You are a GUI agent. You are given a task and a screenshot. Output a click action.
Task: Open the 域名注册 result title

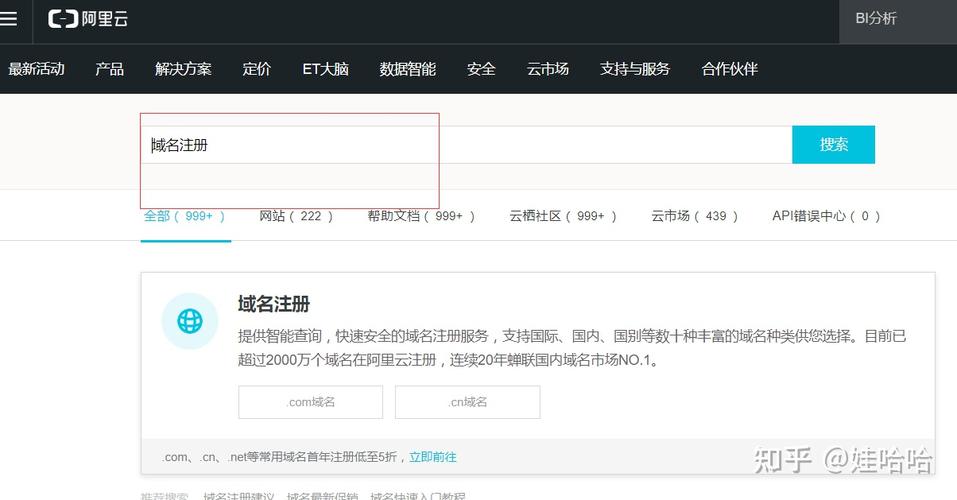(274, 303)
